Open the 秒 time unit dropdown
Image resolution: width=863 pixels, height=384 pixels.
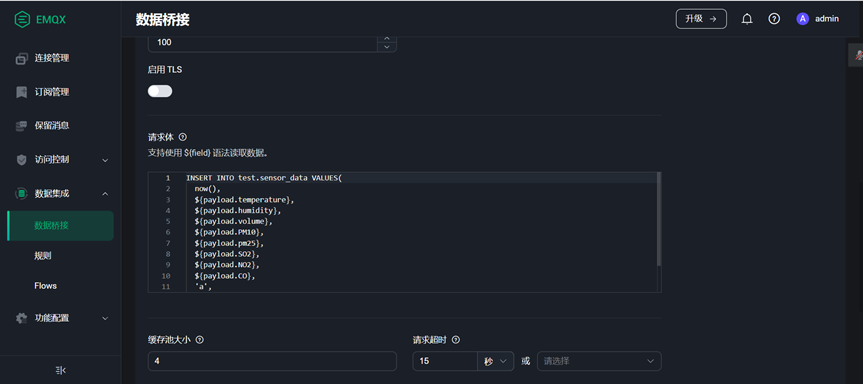pyautogui.click(x=495, y=361)
